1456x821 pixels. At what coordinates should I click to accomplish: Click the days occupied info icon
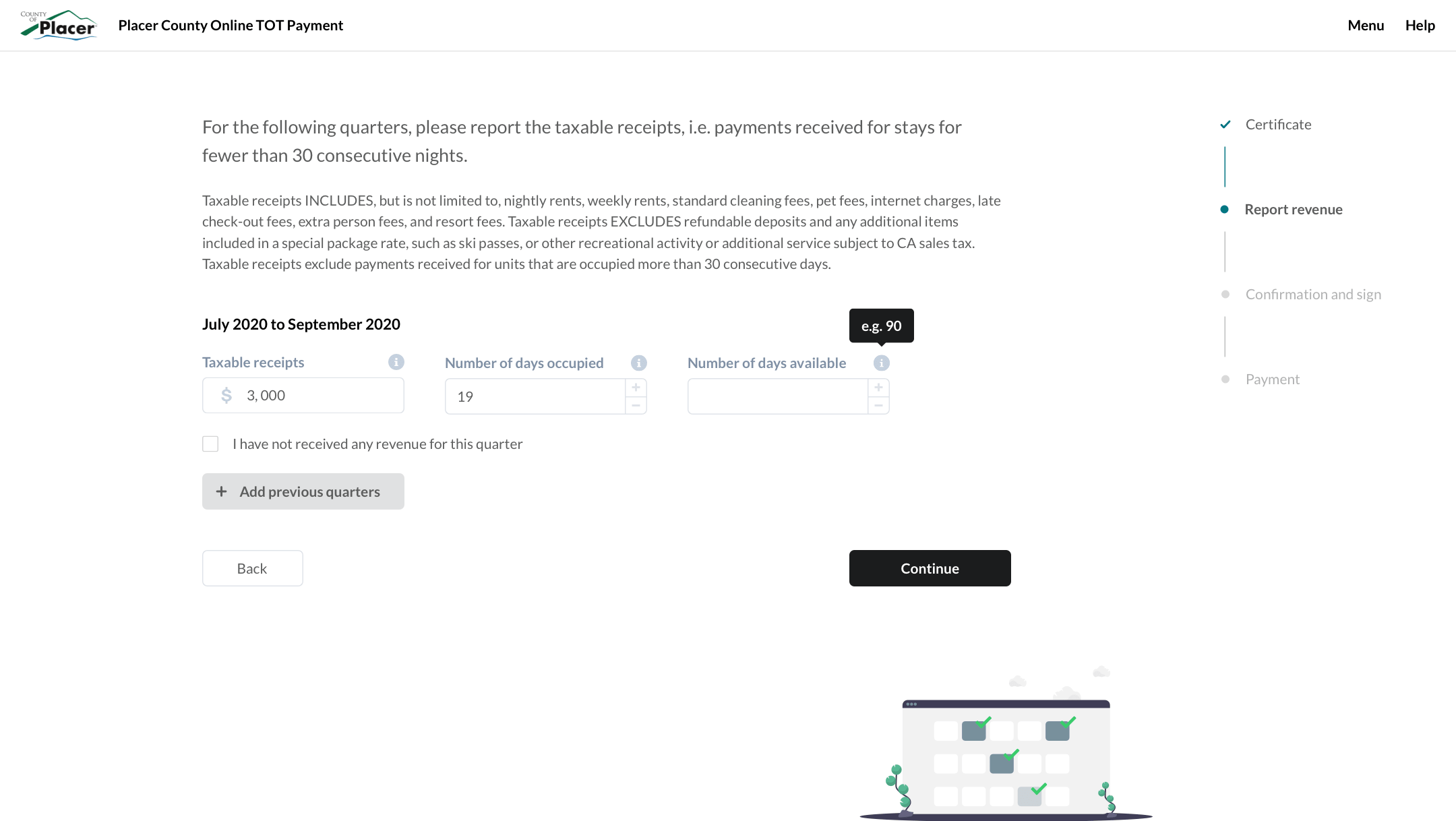click(x=639, y=363)
